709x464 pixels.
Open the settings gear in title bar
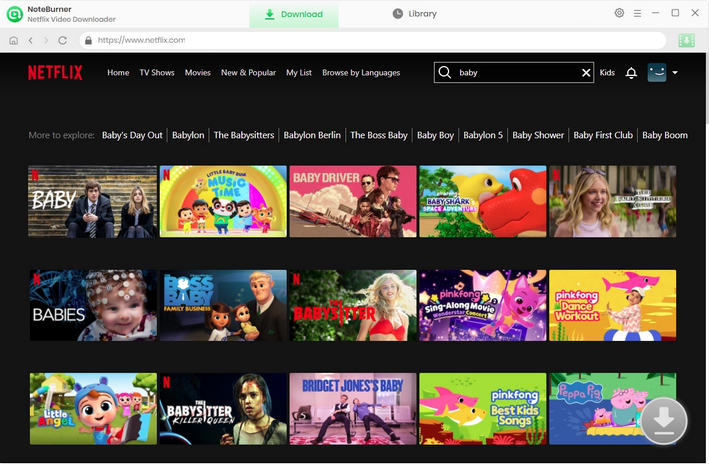pos(619,13)
